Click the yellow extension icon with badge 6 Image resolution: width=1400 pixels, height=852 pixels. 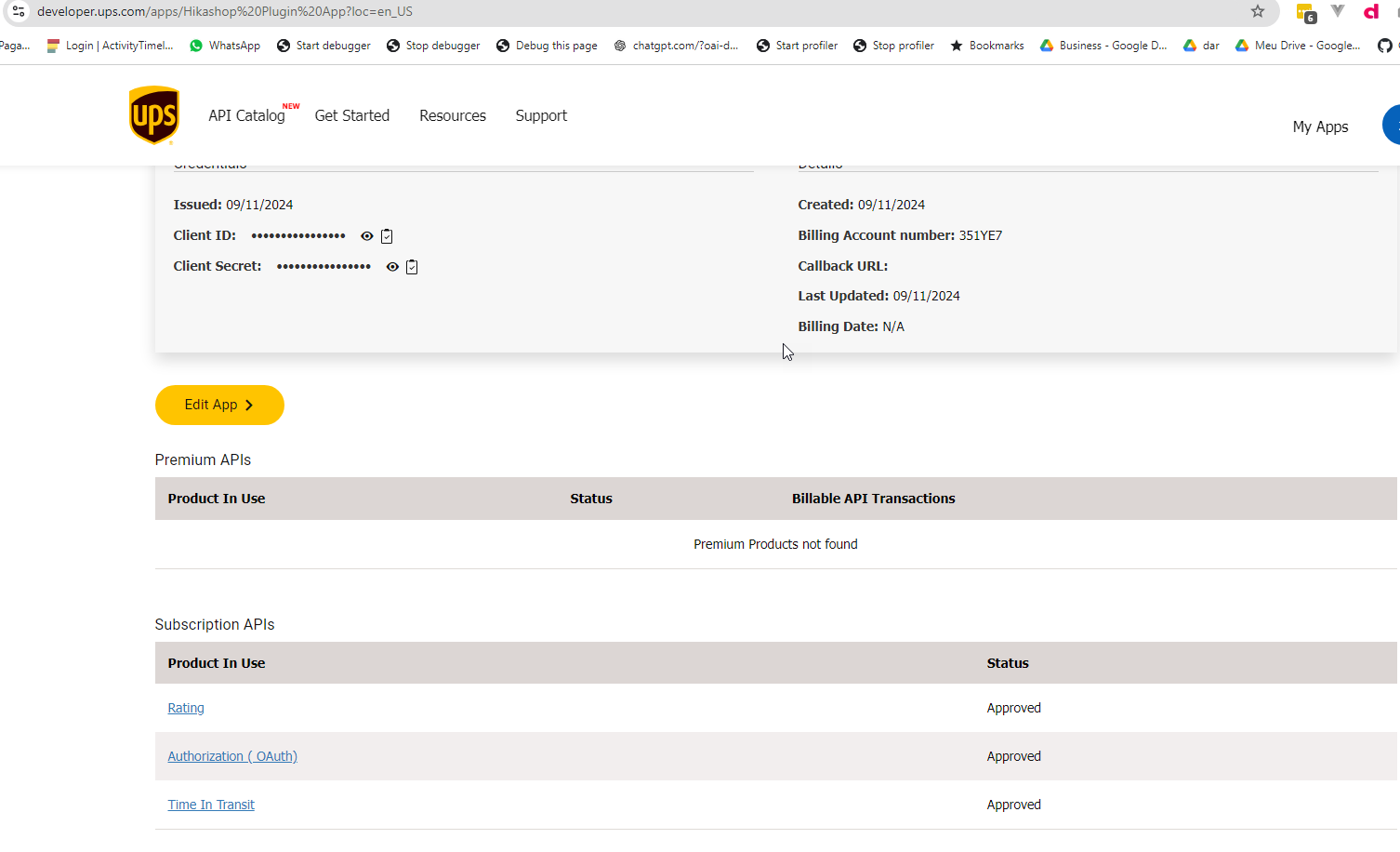1306,13
